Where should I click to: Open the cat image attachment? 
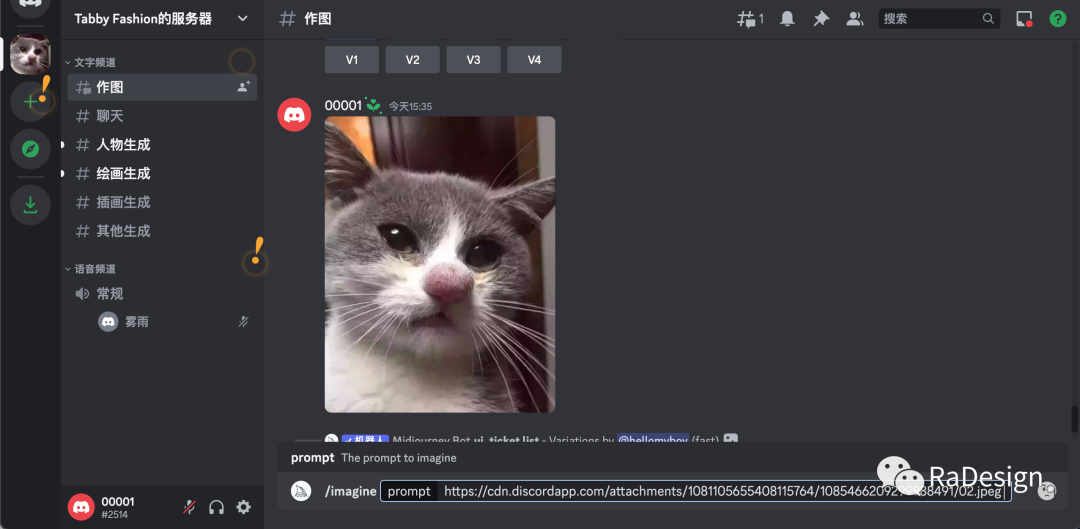click(x=440, y=264)
